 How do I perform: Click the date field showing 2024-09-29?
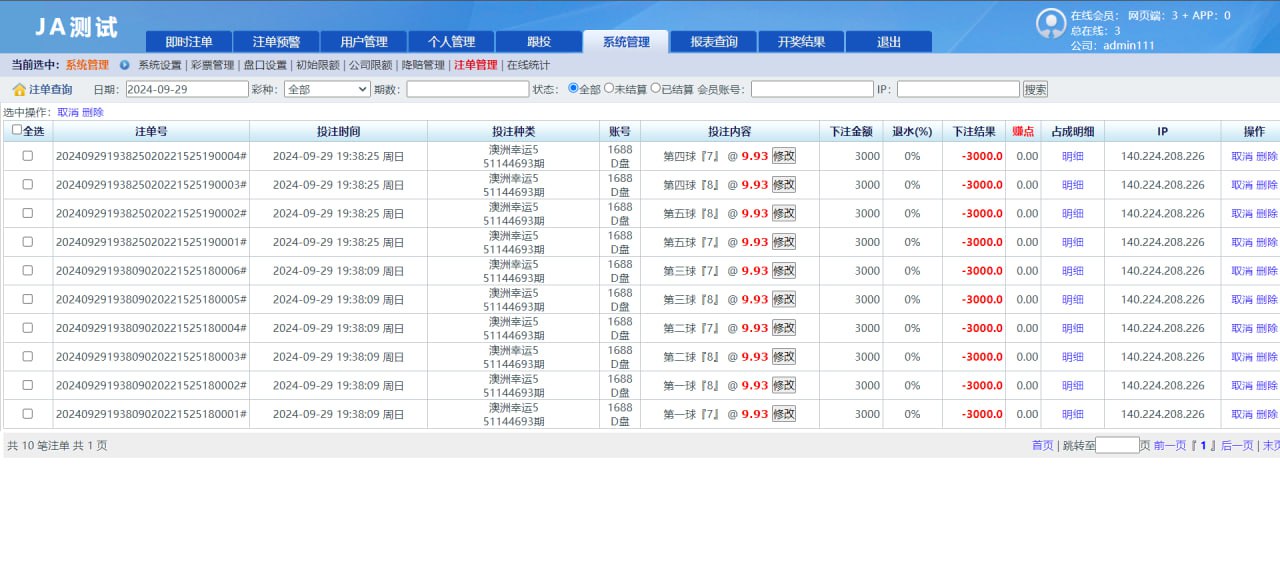(187, 89)
